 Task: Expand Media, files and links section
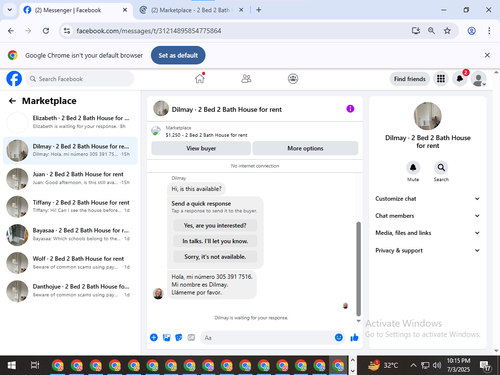coord(427,233)
